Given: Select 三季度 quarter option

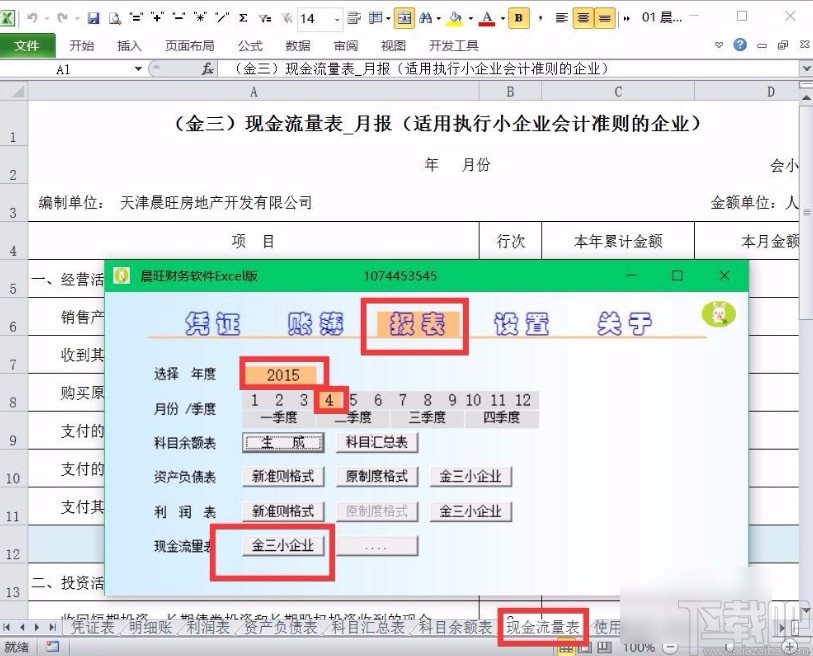Looking at the screenshot, I should pyautogui.click(x=428, y=417).
